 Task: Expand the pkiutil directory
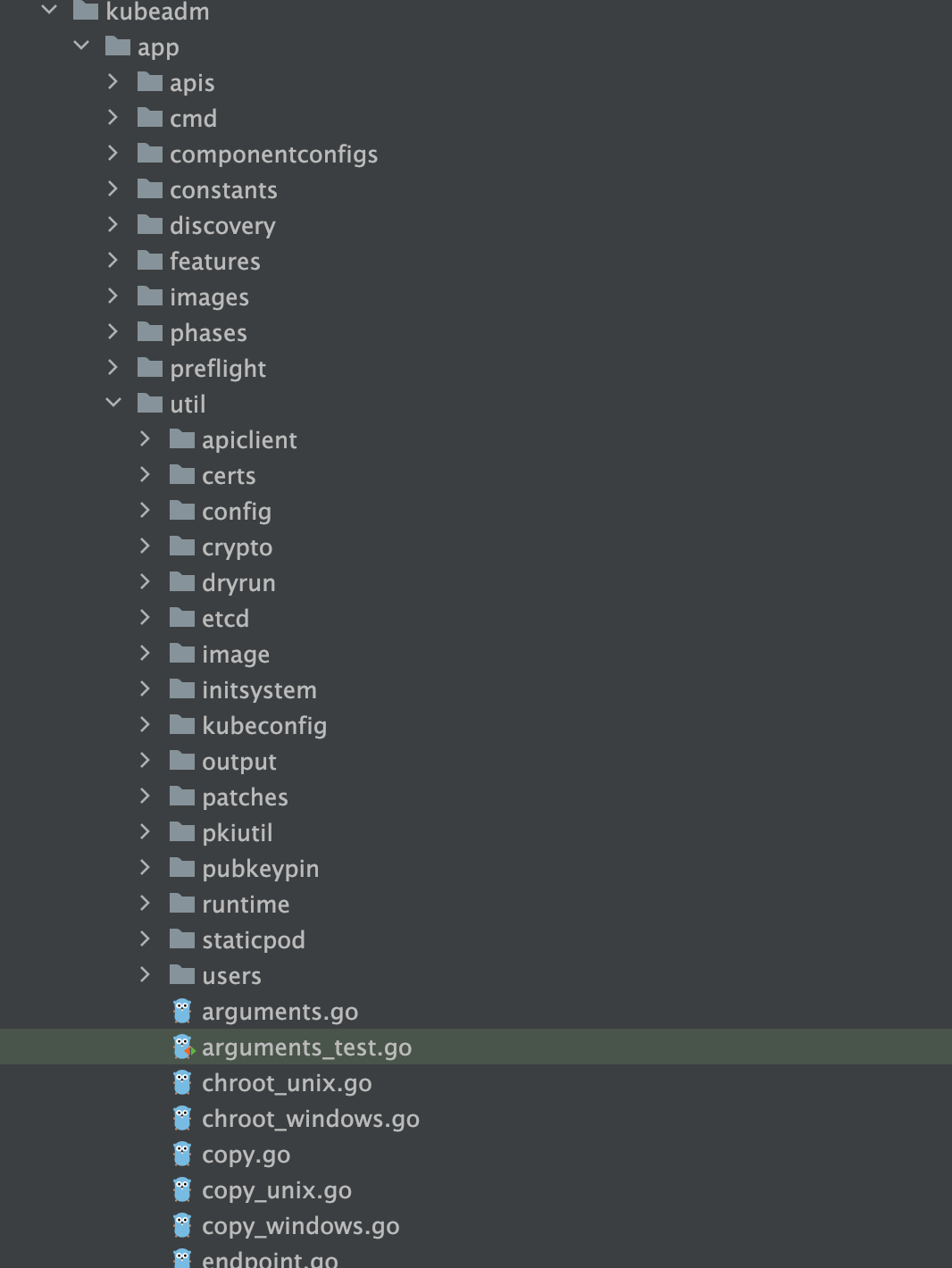(146, 832)
